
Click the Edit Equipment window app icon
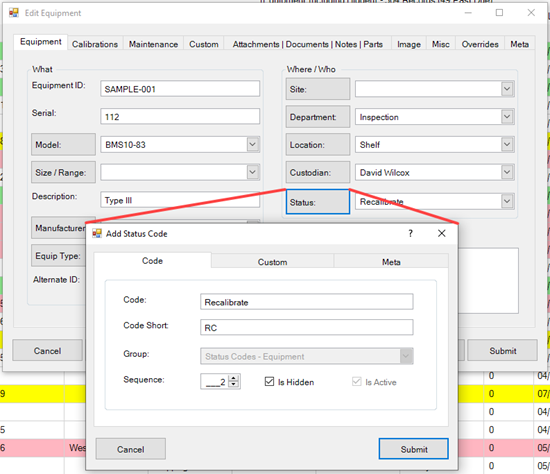coord(14,13)
